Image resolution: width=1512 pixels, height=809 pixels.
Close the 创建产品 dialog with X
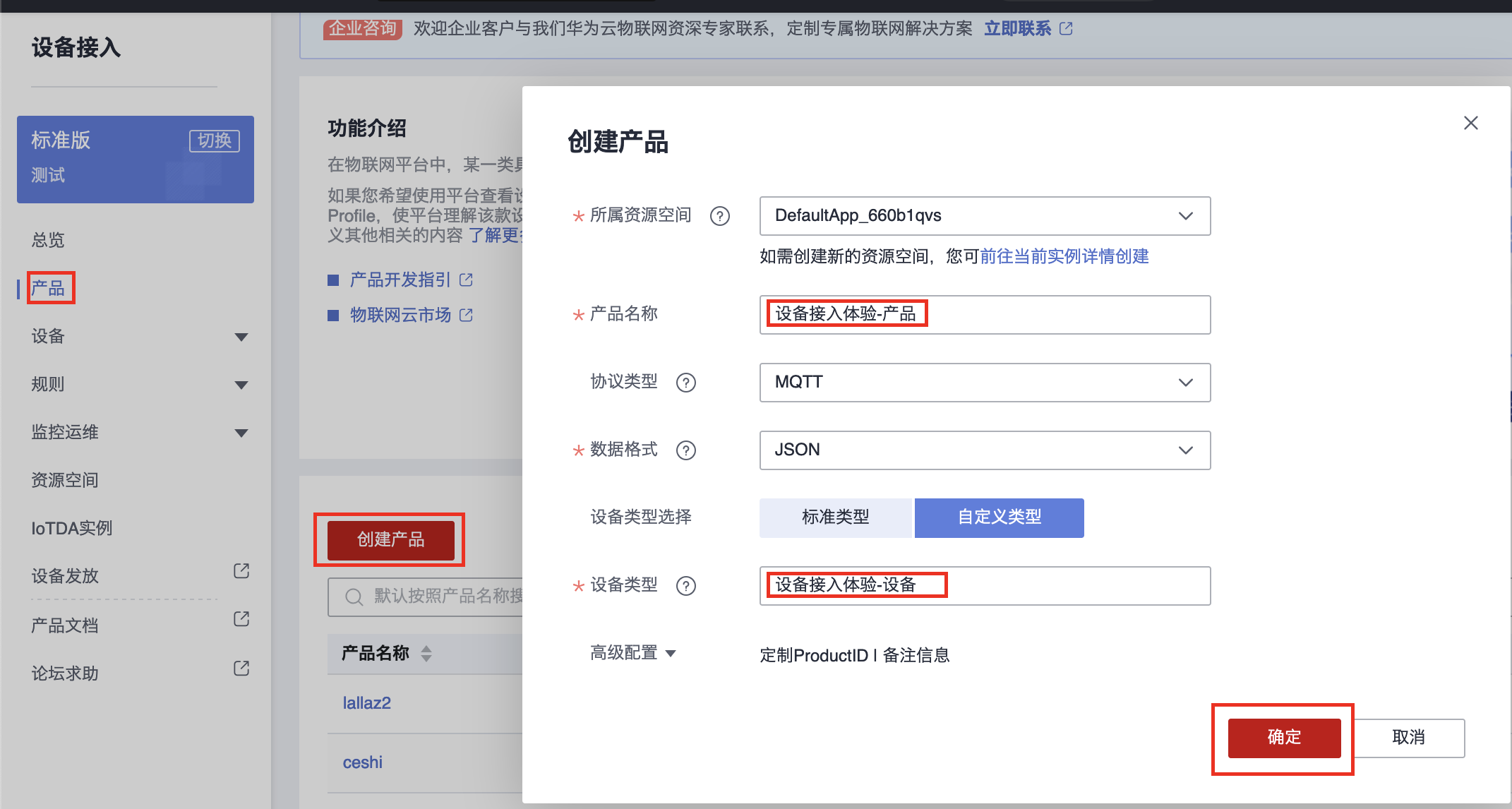pyautogui.click(x=1470, y=123)
